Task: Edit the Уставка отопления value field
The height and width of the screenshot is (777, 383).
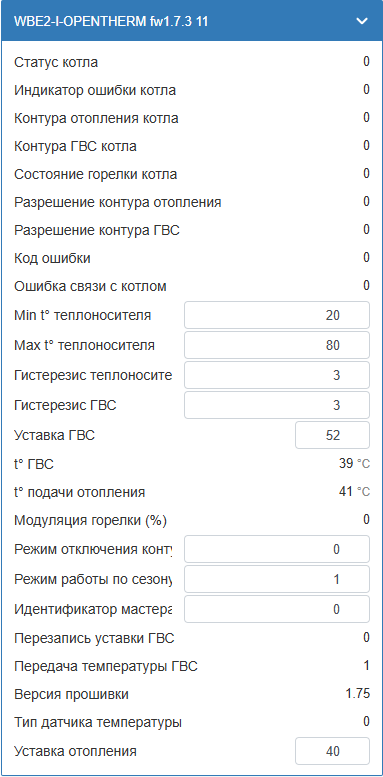Action: (332, 751)
